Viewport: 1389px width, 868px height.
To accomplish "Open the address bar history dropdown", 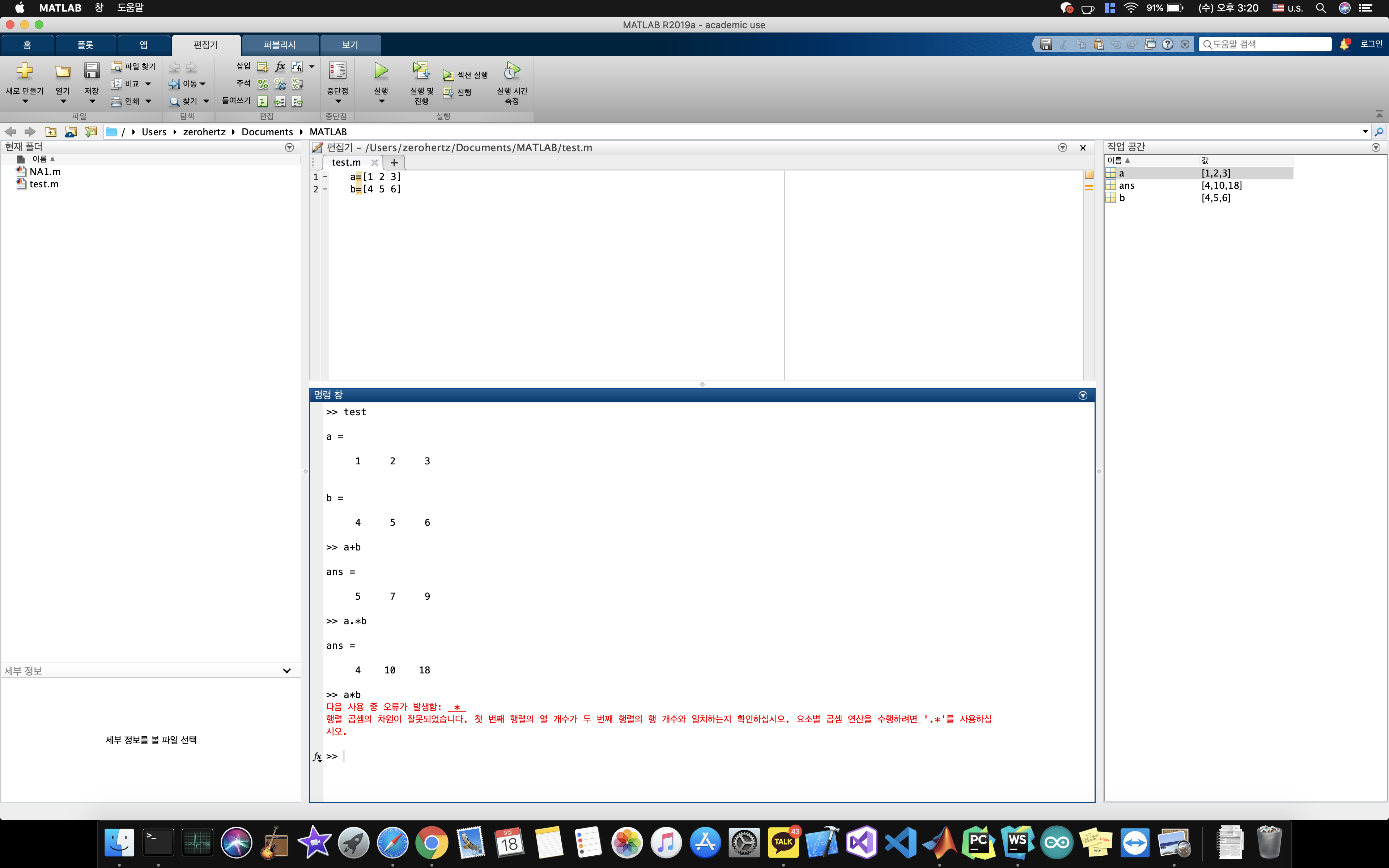I will tap(1365, 132).
